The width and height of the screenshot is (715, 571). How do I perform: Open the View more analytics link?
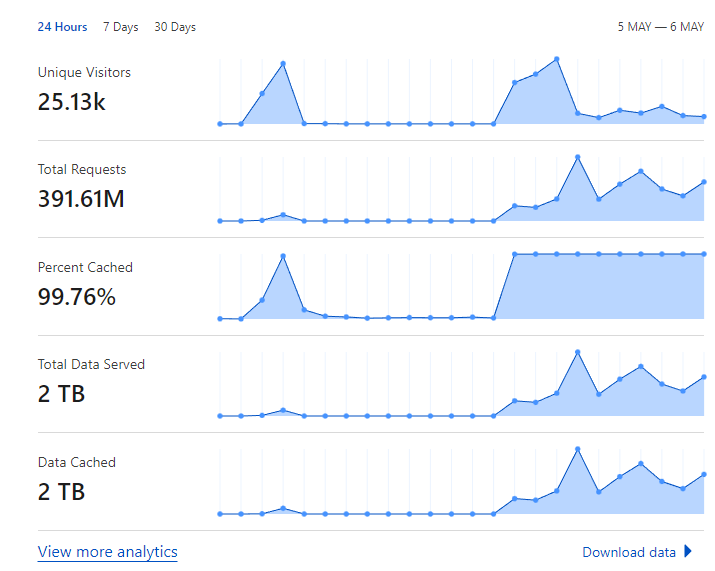point(108,552)
